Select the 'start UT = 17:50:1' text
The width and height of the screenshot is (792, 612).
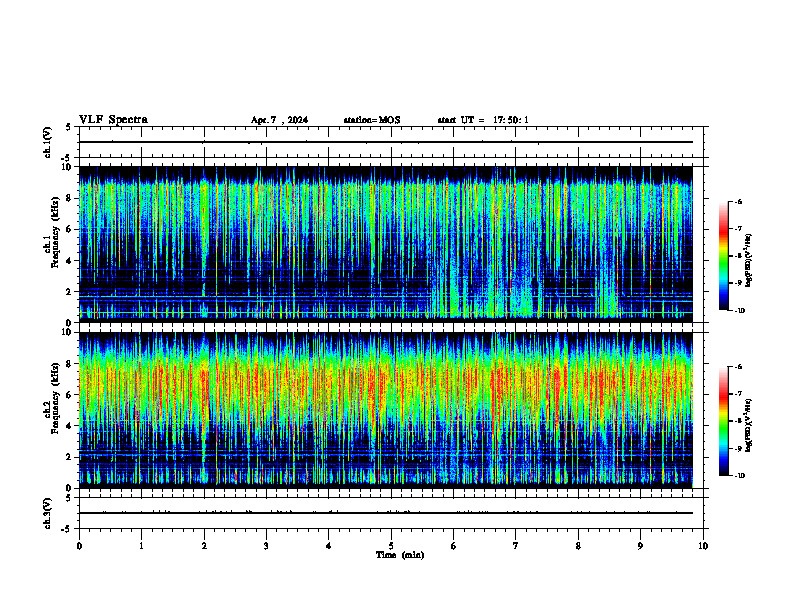tap(483, 120)
